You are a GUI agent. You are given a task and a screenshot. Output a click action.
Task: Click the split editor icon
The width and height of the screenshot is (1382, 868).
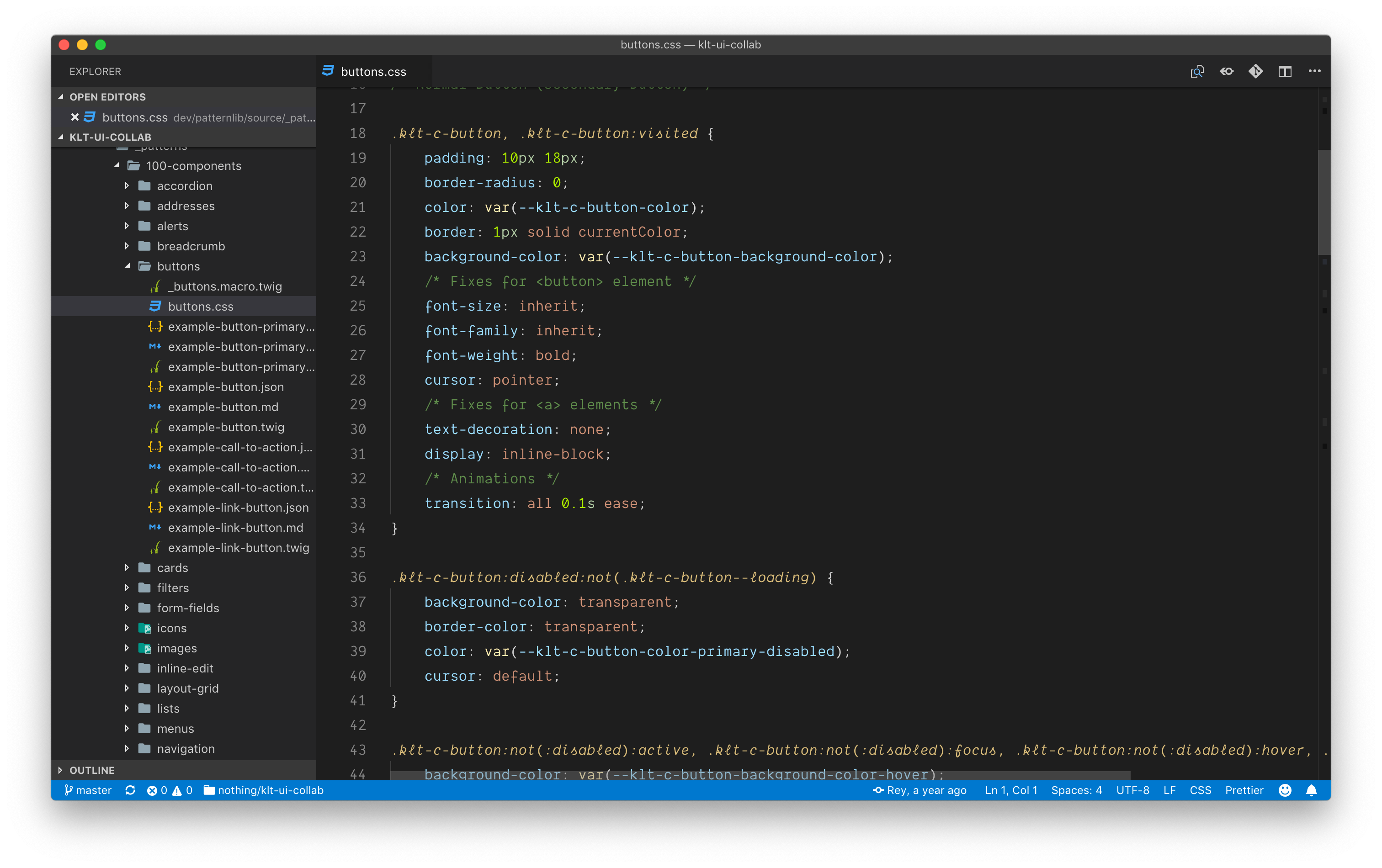(x=1285, y=72)
